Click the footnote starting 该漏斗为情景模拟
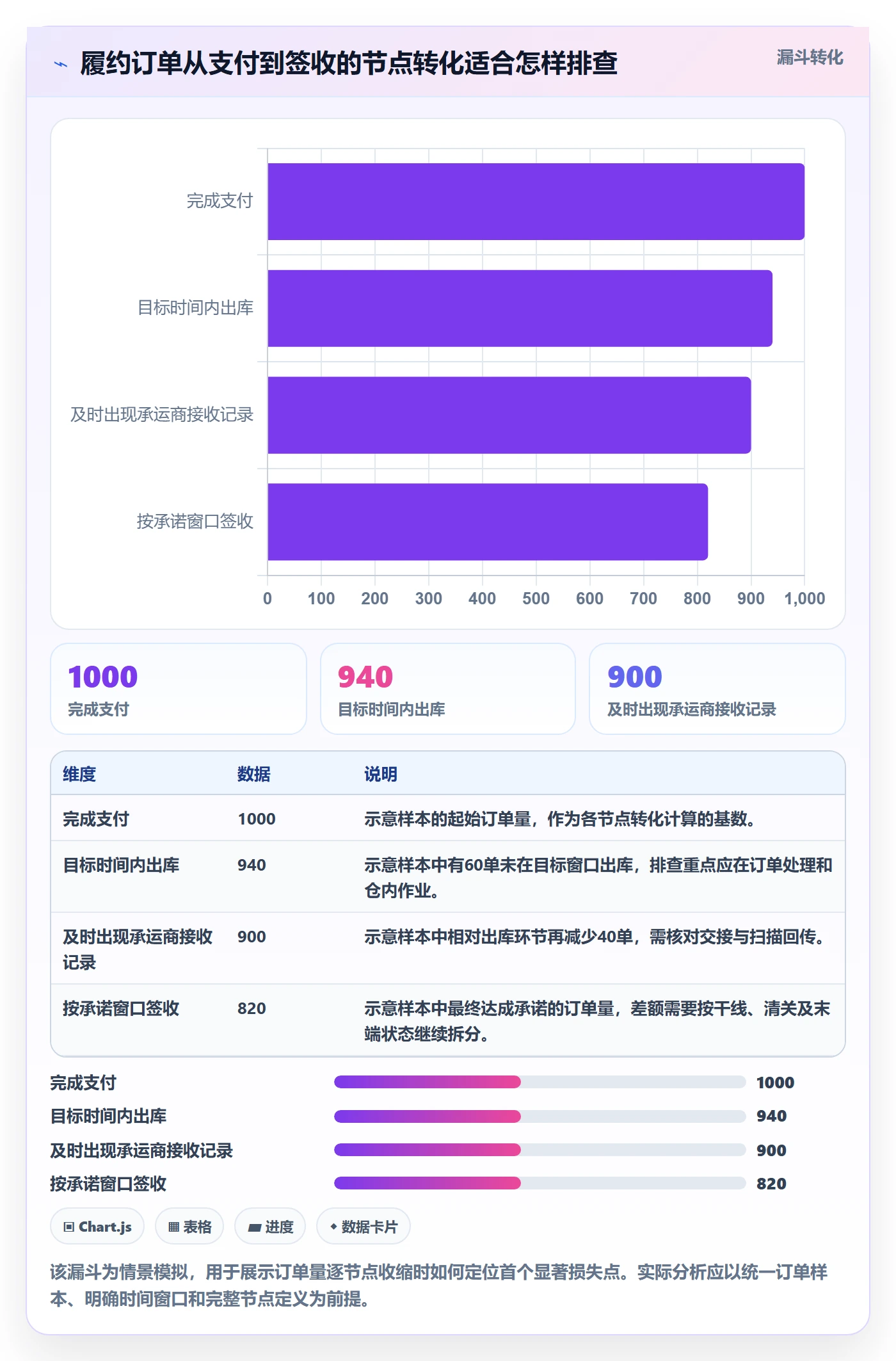The width and height of the screenshot is (896, 1361). coord(439,1285)
